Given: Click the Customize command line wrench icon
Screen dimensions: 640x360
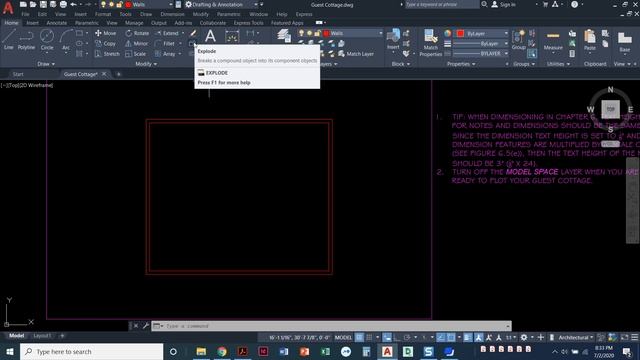Looking at the screenshot, I should click(146, 326).
